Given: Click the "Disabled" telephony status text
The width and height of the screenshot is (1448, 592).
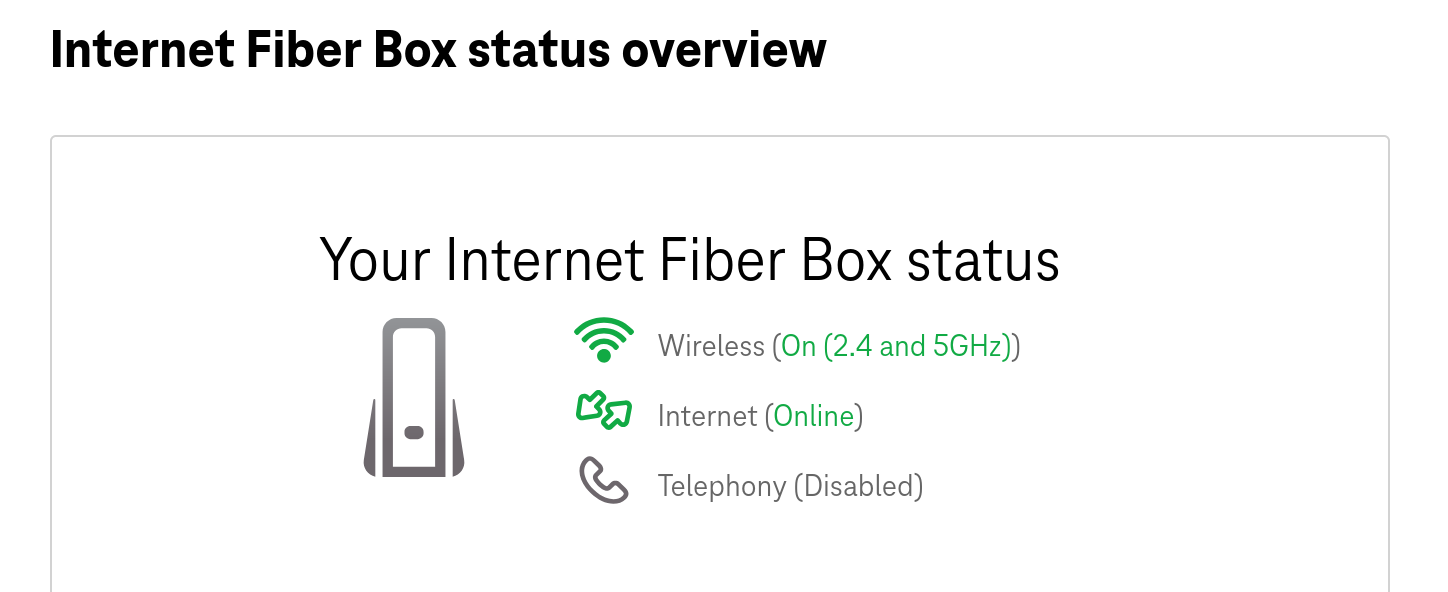Looking at the screenshot, I should 858,486.
